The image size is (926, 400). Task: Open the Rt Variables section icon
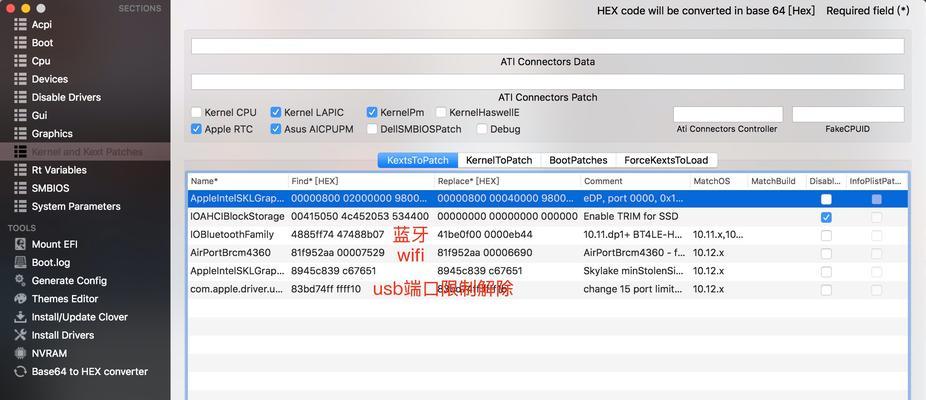[x=21, y=170]
